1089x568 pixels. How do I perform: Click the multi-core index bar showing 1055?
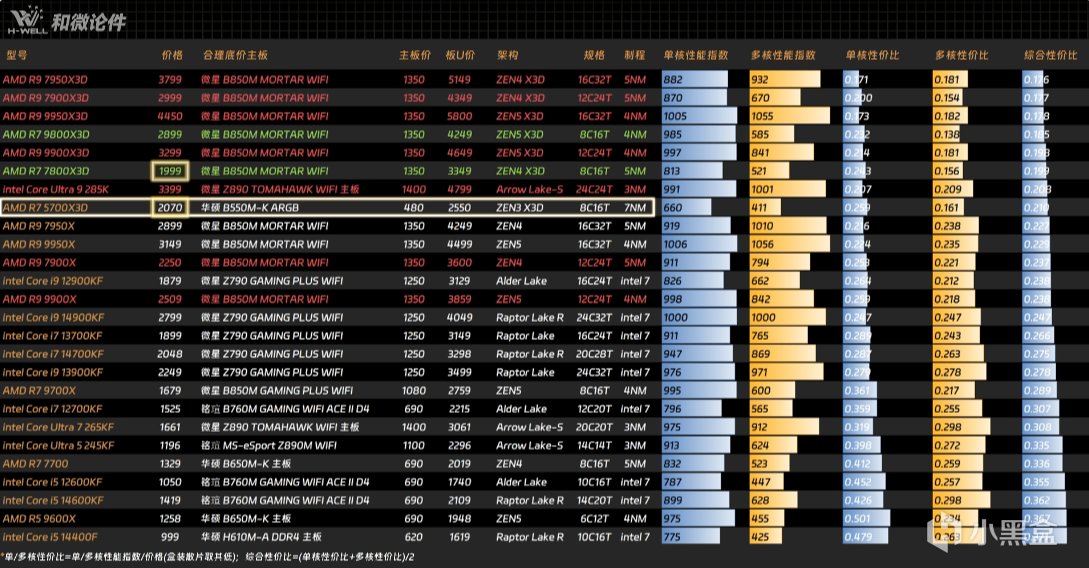point(790,116)
